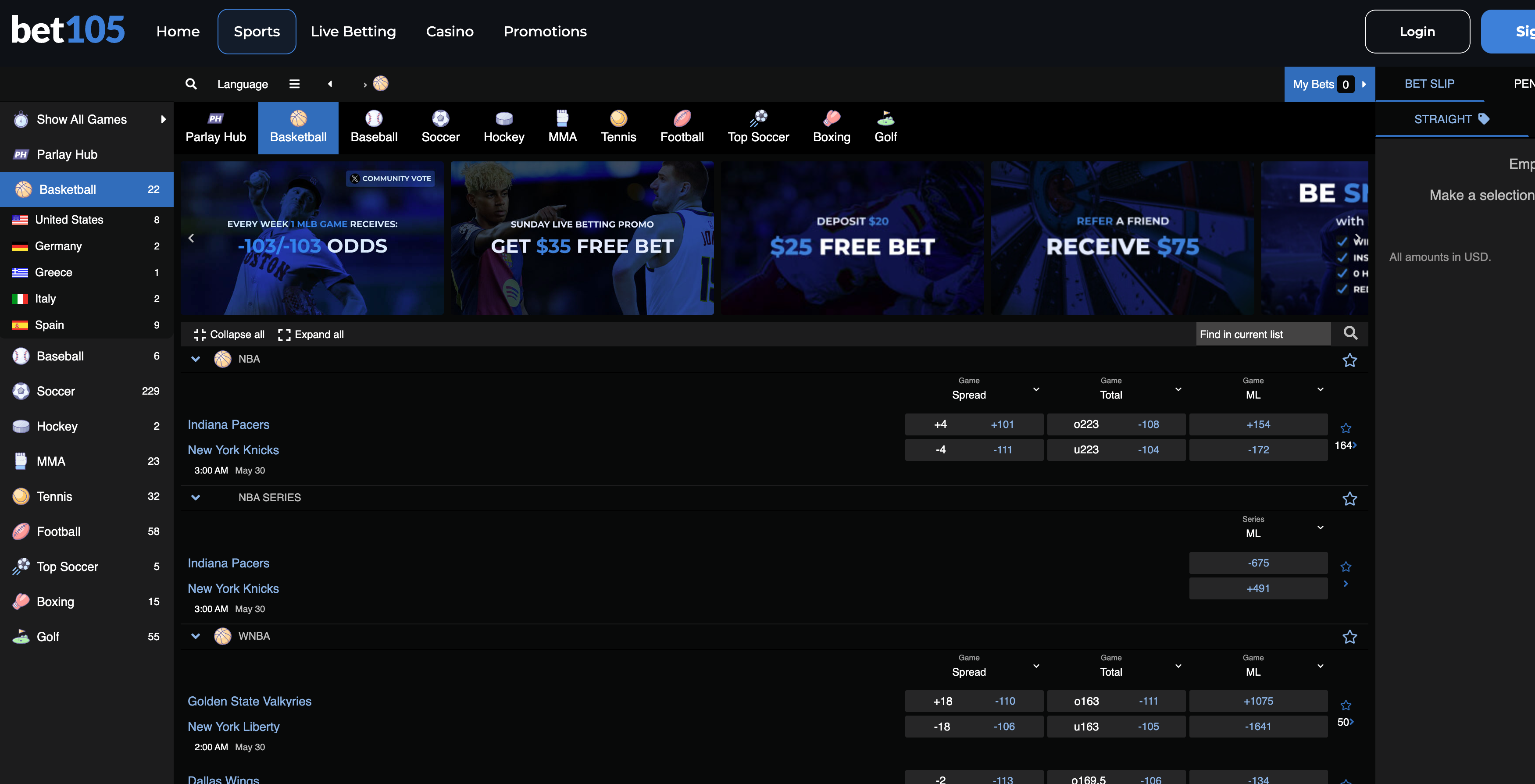Click the Baseball icon in the left sidebar

(21, 356)
